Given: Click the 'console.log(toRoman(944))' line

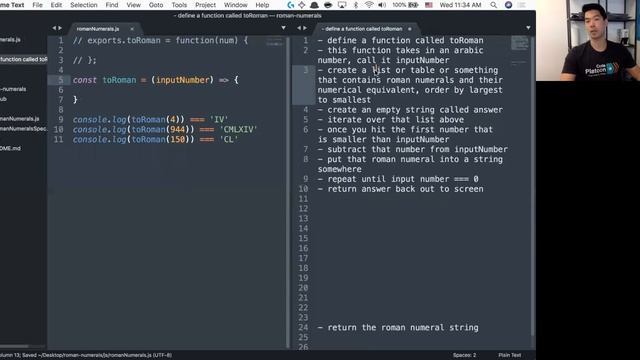Looking at the screenshot, I should point(165,129).
